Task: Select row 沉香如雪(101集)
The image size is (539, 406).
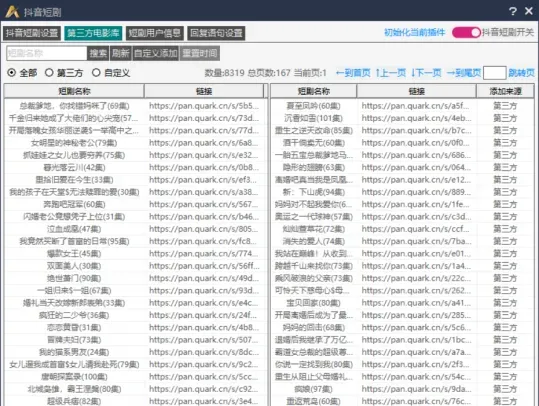Action: coord(313,118)
